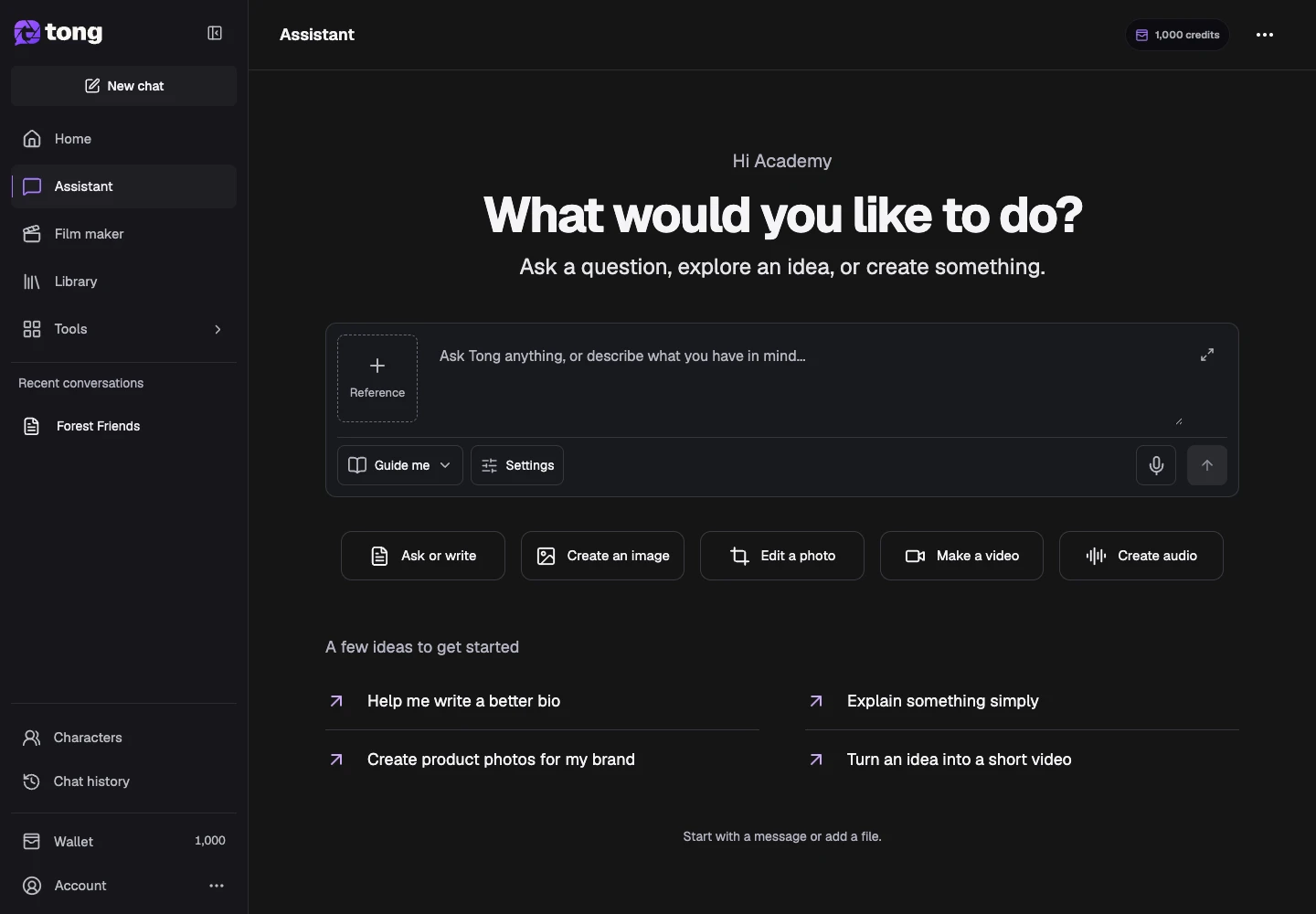Click the send arrow button
This screenshot has height=914, width=1316.
[1207, 465]
